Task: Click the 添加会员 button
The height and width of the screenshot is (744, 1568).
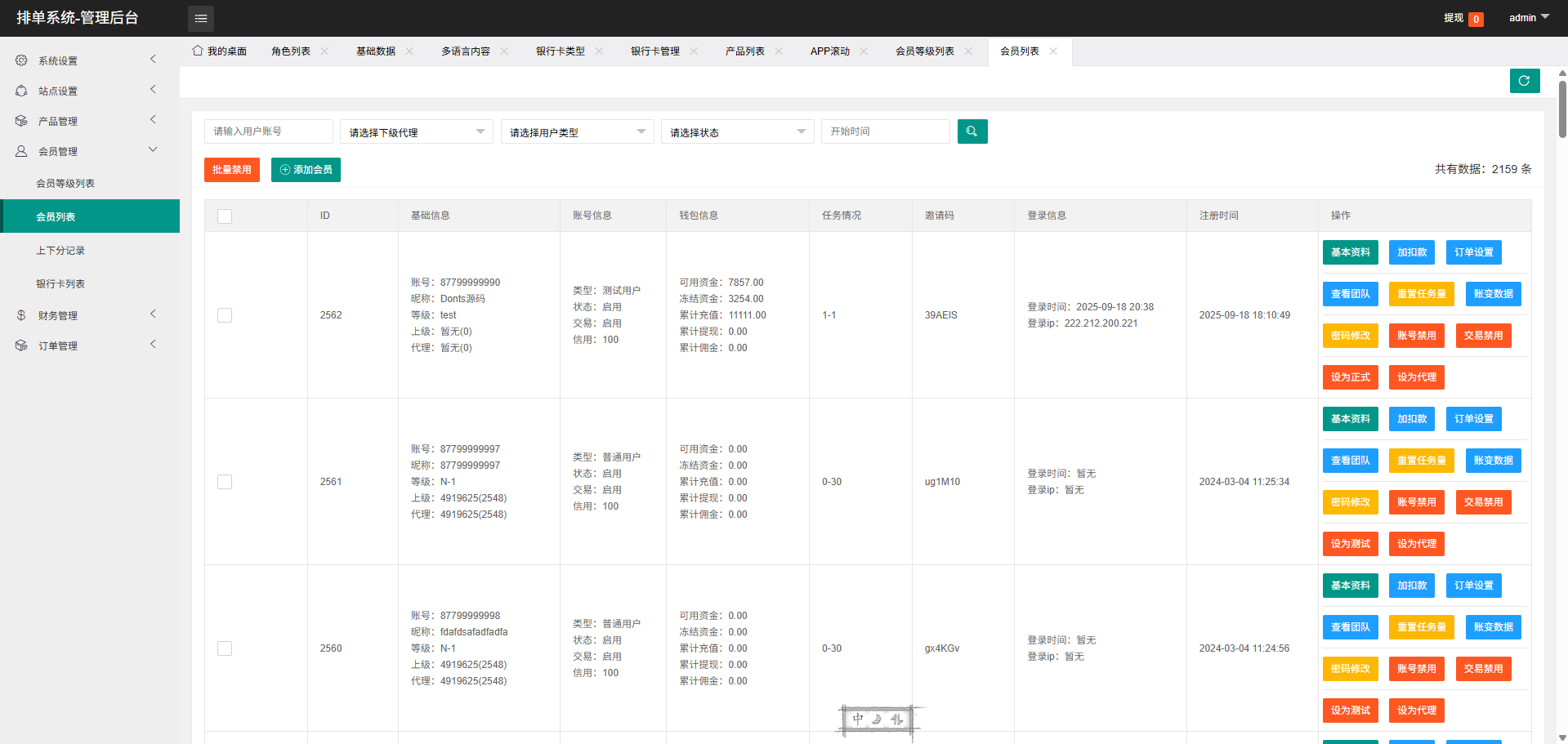Action: [x=306, y=170]
